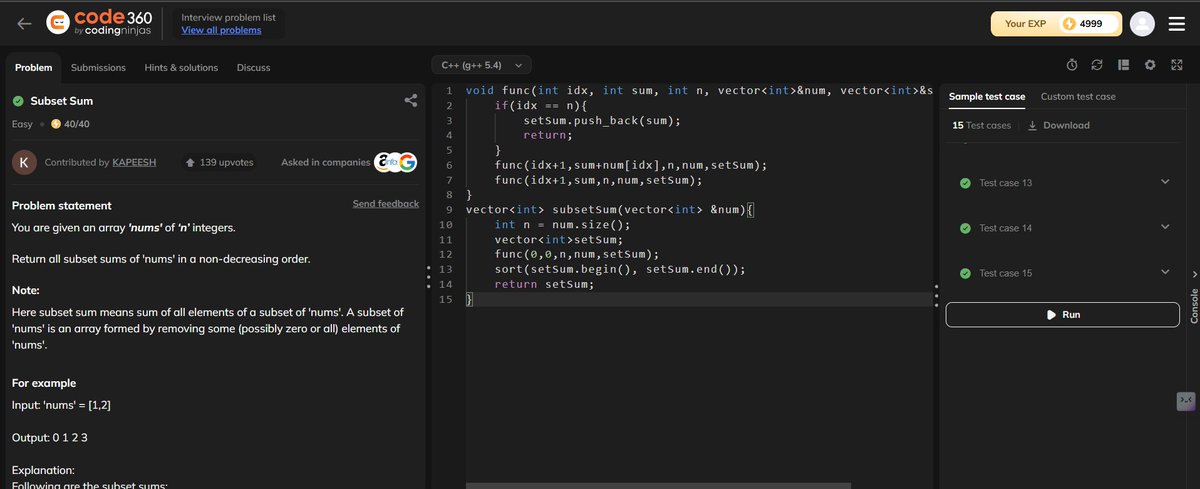1200x489 pixels.
Task: Click line number 9 in gutter
Action: click(450, 209)
